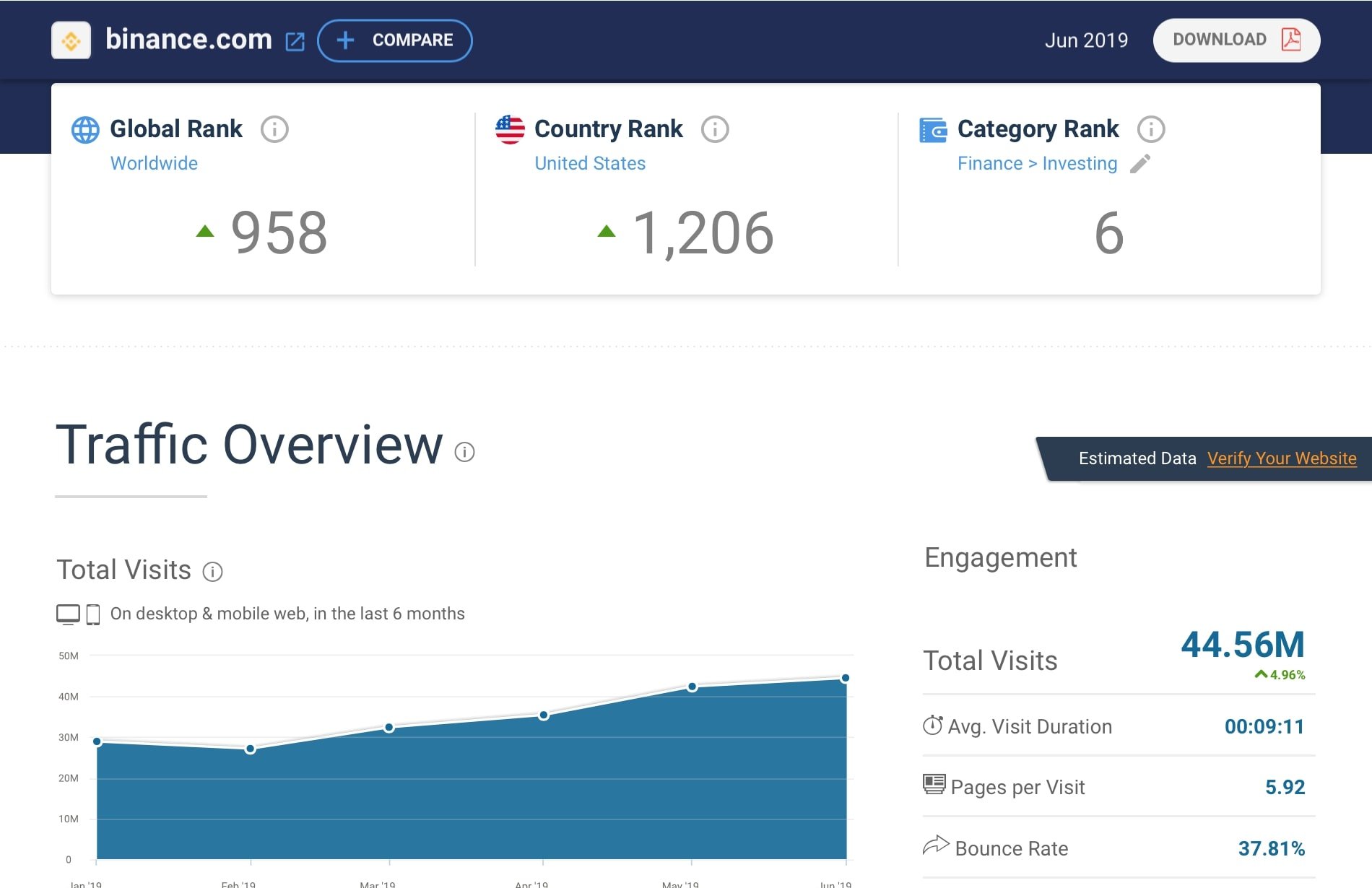Click the Verify Your Website link
Viewport: 1372px width, 888px height.
coord(1282,458)
